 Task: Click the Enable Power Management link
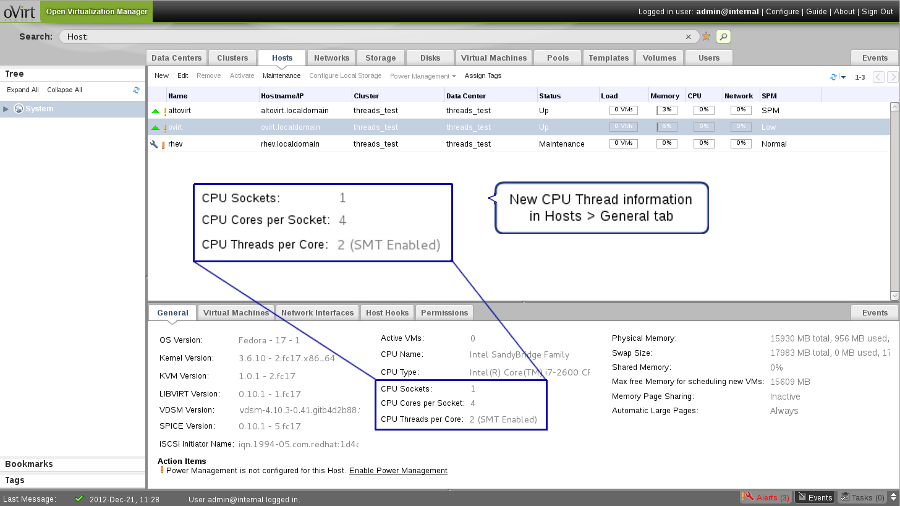coord(398,470)
